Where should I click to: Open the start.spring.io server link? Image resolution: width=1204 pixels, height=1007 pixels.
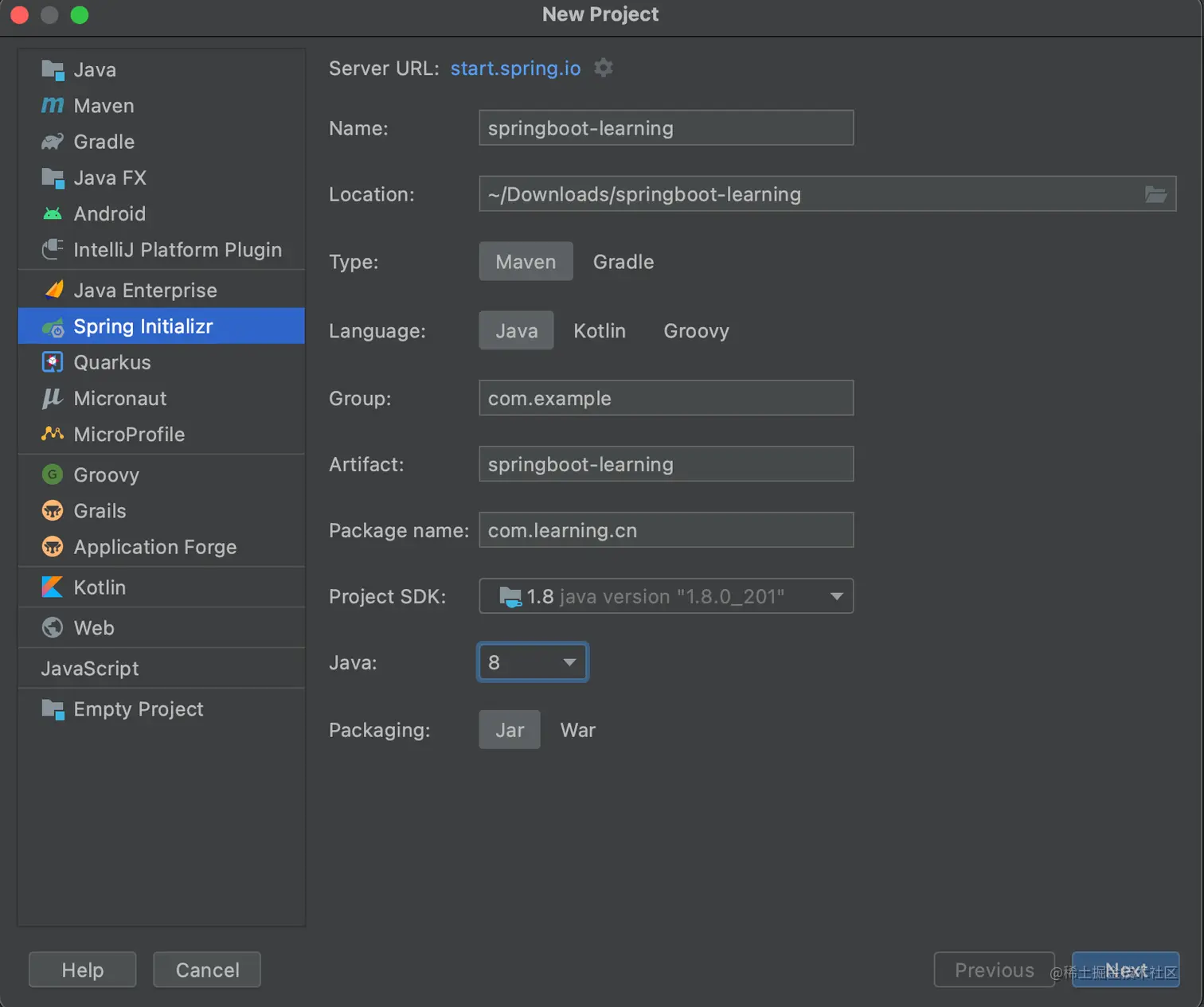[516, 68]
